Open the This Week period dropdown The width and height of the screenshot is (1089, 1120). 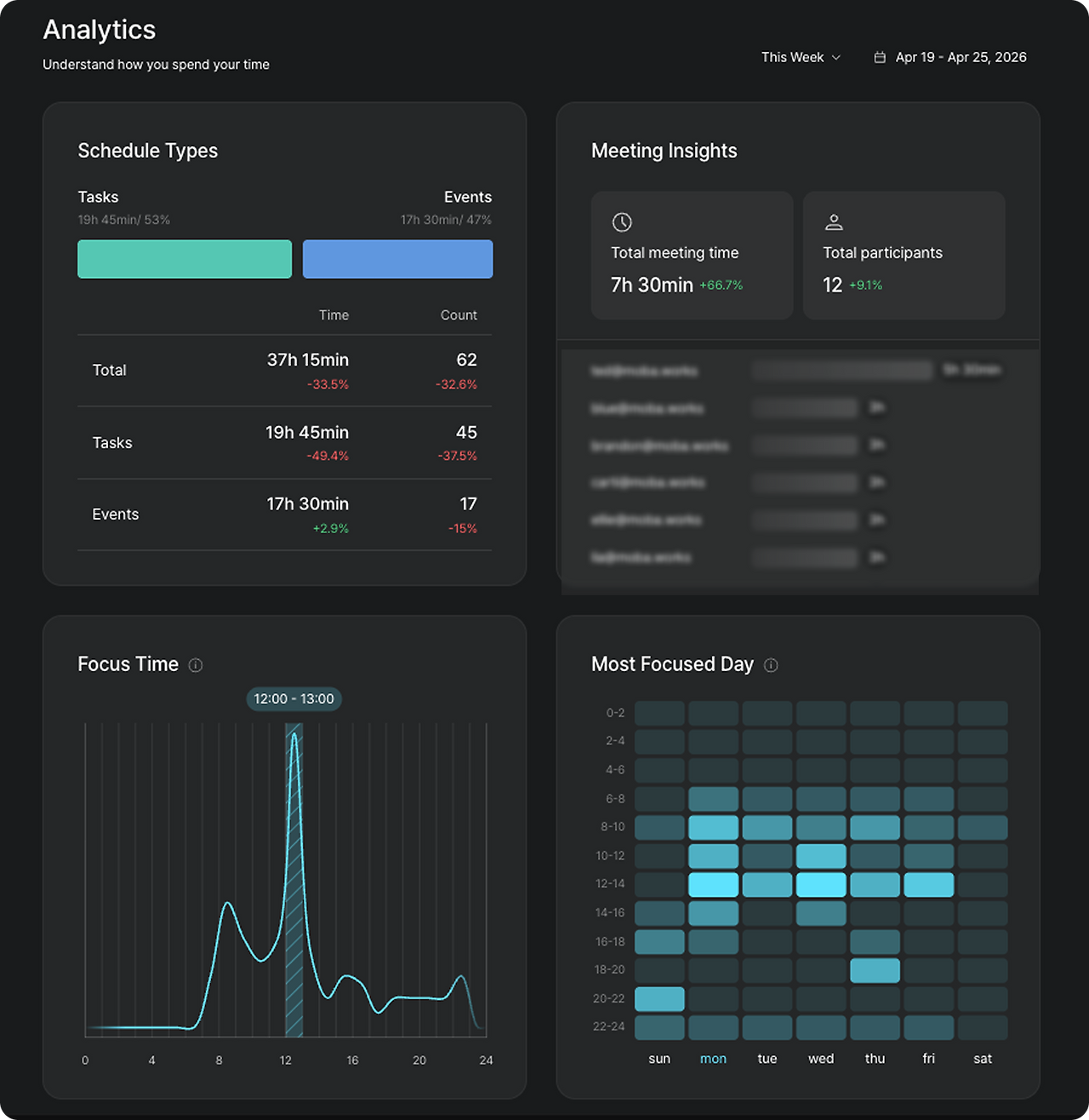click(801, 57)
